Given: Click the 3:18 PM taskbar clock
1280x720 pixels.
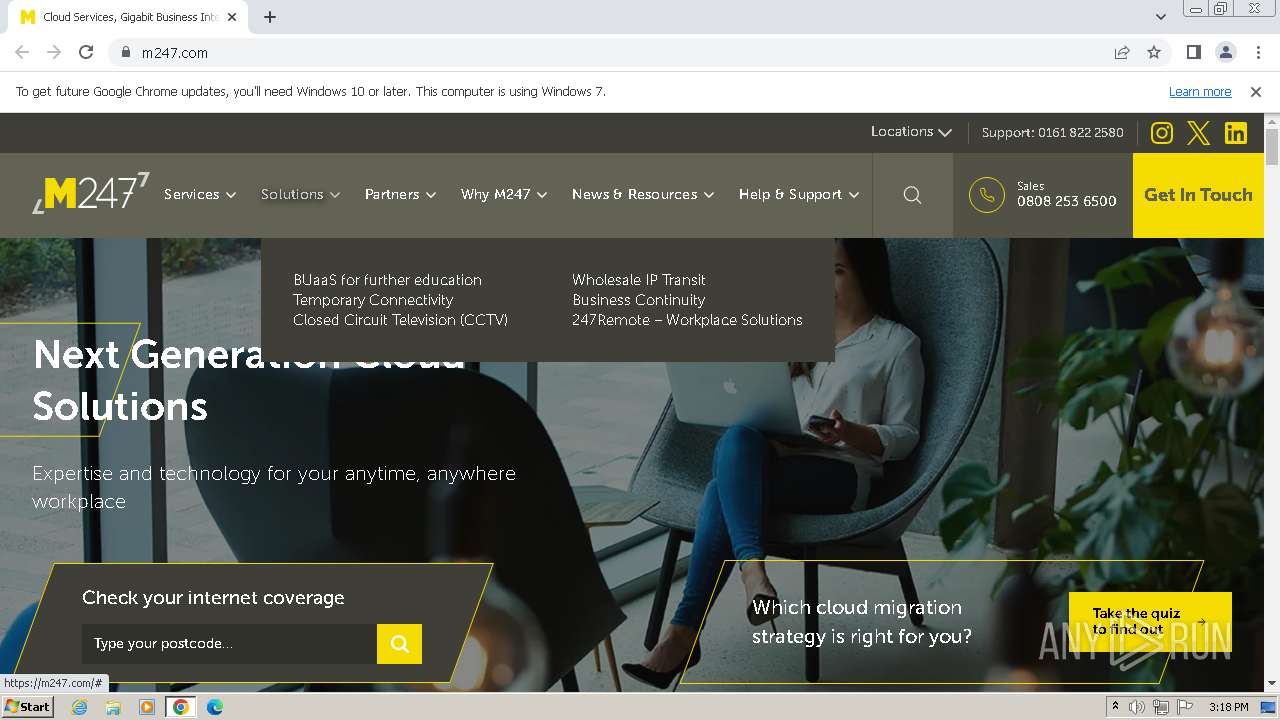Looking at the screenshot, I should (1228, 707).
